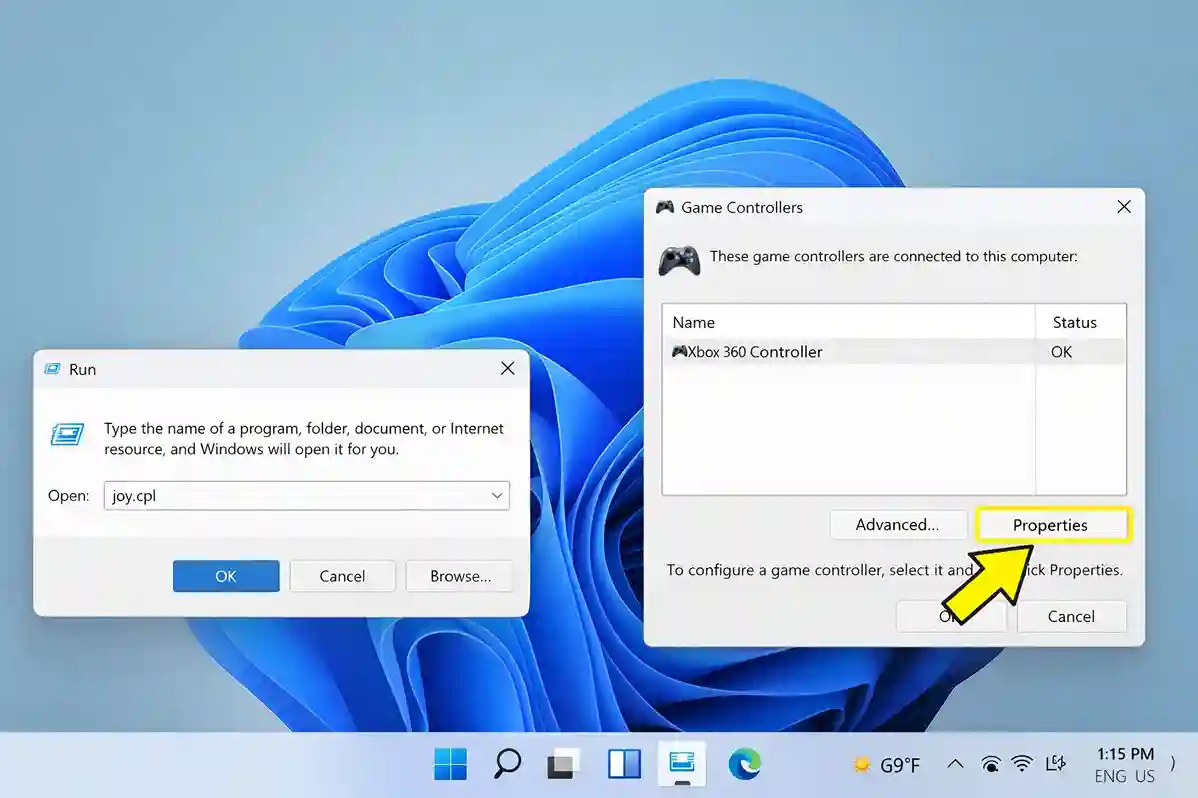Show hidden system tray icons chevron
Image resolution: width=1198 pixels, height=798 pixels.
(955, 765)
